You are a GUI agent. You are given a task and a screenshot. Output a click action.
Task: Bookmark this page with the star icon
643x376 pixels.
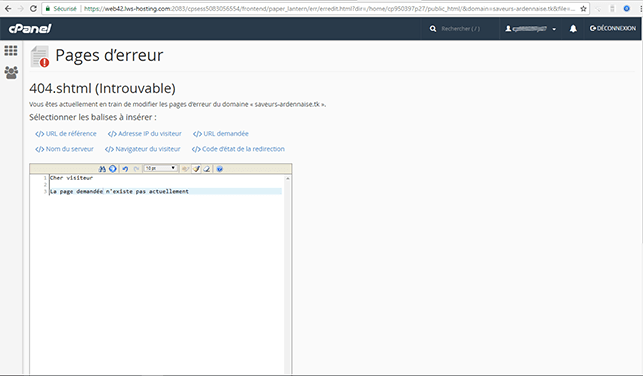click(x=583, y=9)
